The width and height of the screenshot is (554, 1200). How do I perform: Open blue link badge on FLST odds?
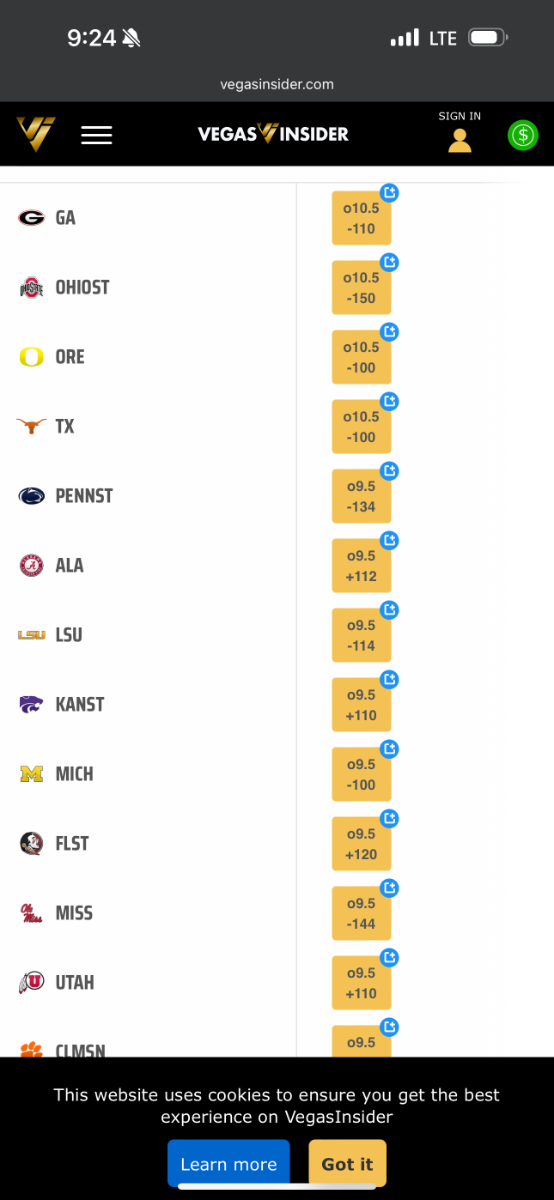click(x=390, y=818)
